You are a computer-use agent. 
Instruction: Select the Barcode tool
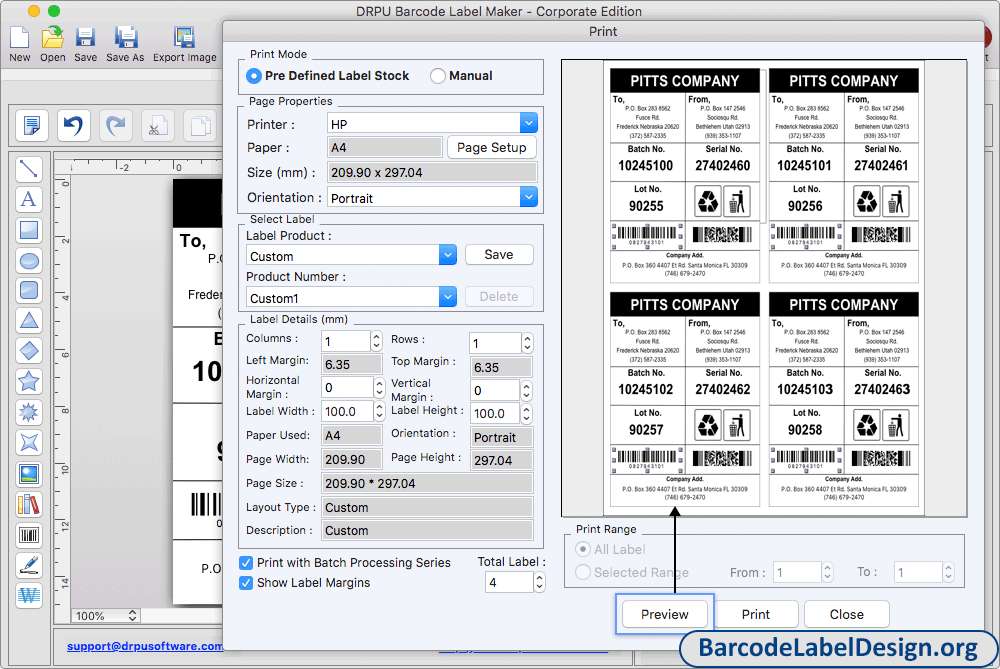pos(29,535)
